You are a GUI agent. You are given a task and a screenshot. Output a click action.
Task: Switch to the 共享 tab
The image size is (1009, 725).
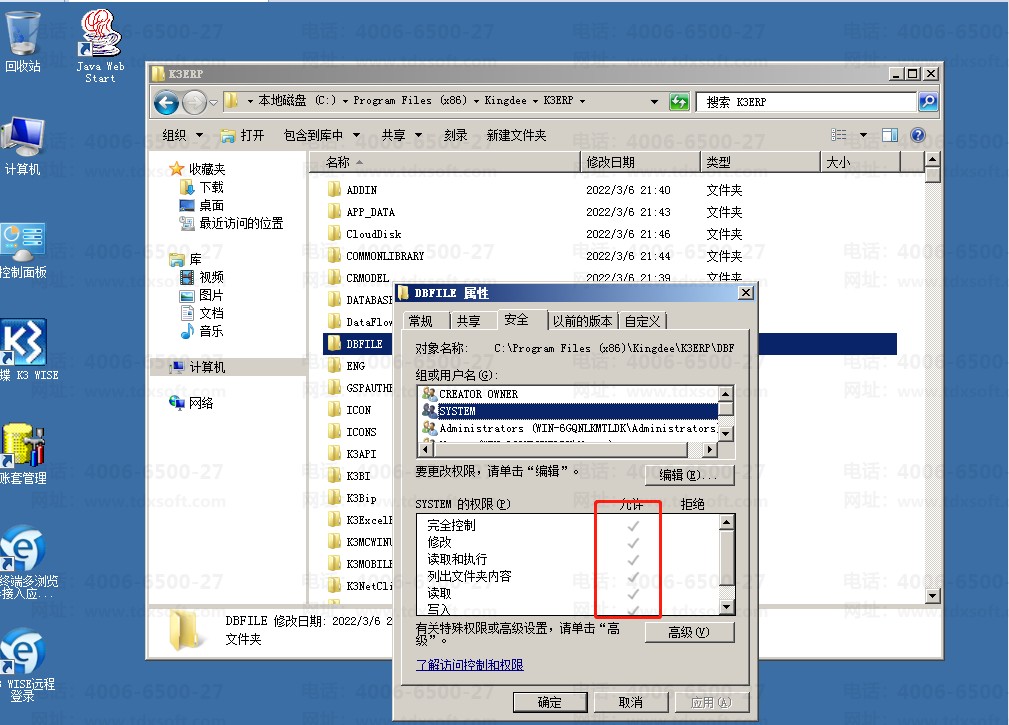tap(469, 321)
